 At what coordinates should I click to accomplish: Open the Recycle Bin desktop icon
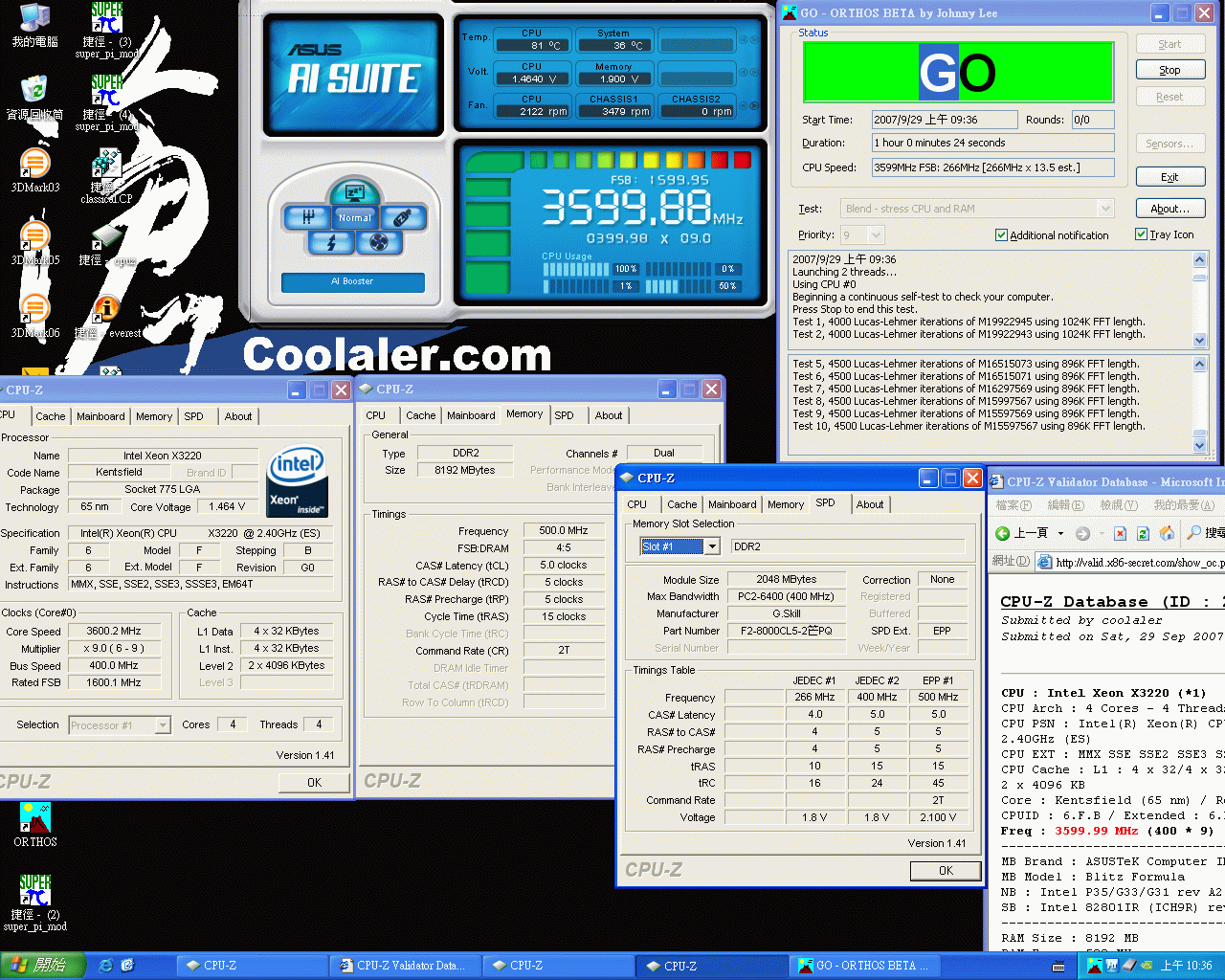34,96
